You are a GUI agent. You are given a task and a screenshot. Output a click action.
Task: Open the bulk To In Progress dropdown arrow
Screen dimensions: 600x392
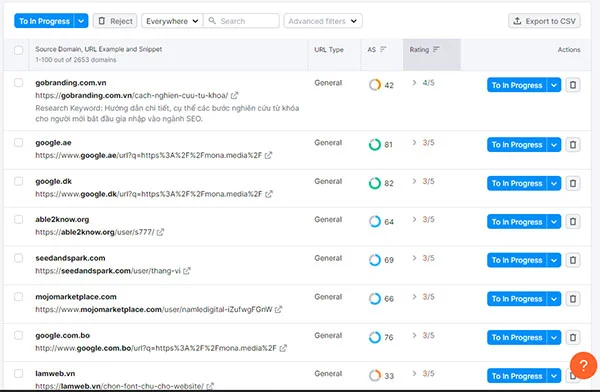coord(81,21)
